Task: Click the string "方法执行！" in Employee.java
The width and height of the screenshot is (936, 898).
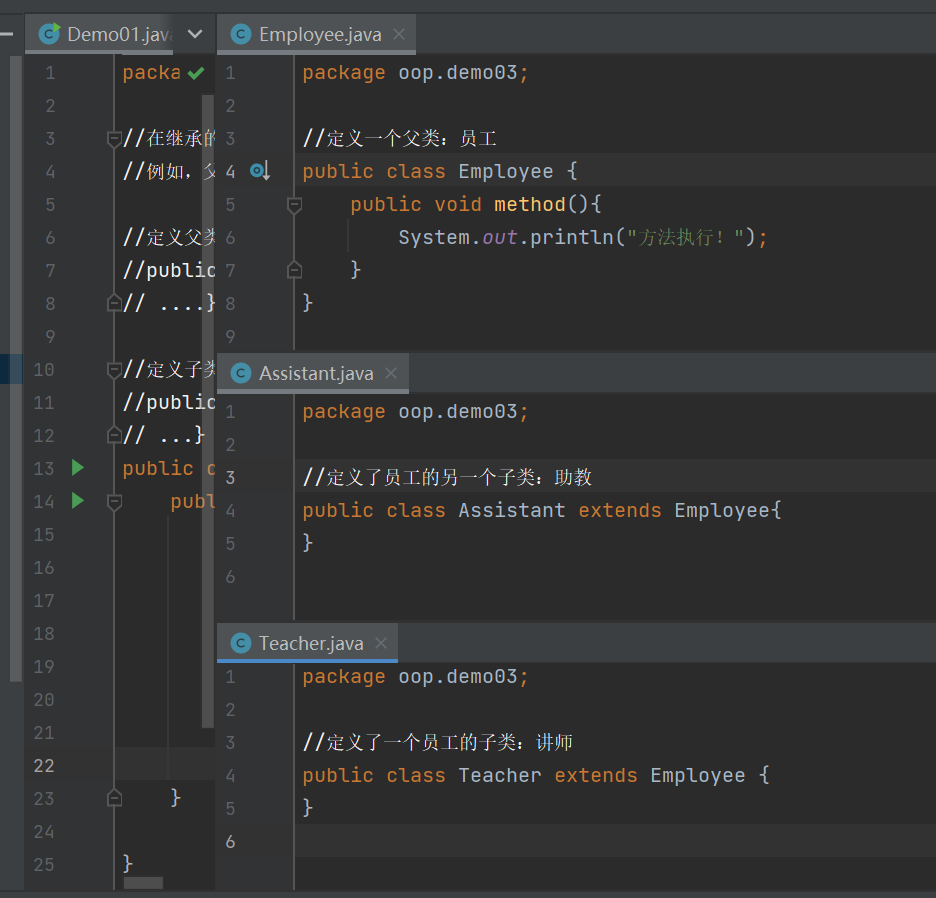Action: [x=686, y=238]
